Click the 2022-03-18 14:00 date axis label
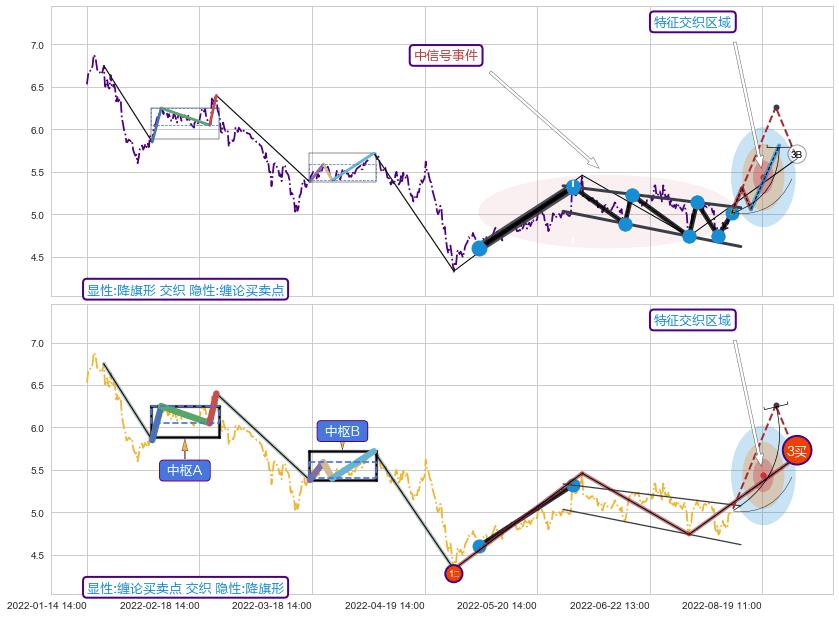 pyautogui.click(x=272, y=606)
